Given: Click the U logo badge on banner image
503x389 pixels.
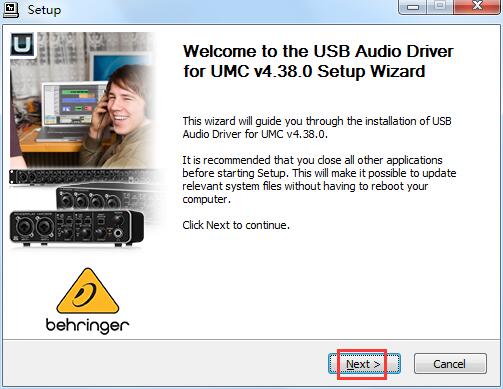Looking at the screenshot, I should (22, 45).
